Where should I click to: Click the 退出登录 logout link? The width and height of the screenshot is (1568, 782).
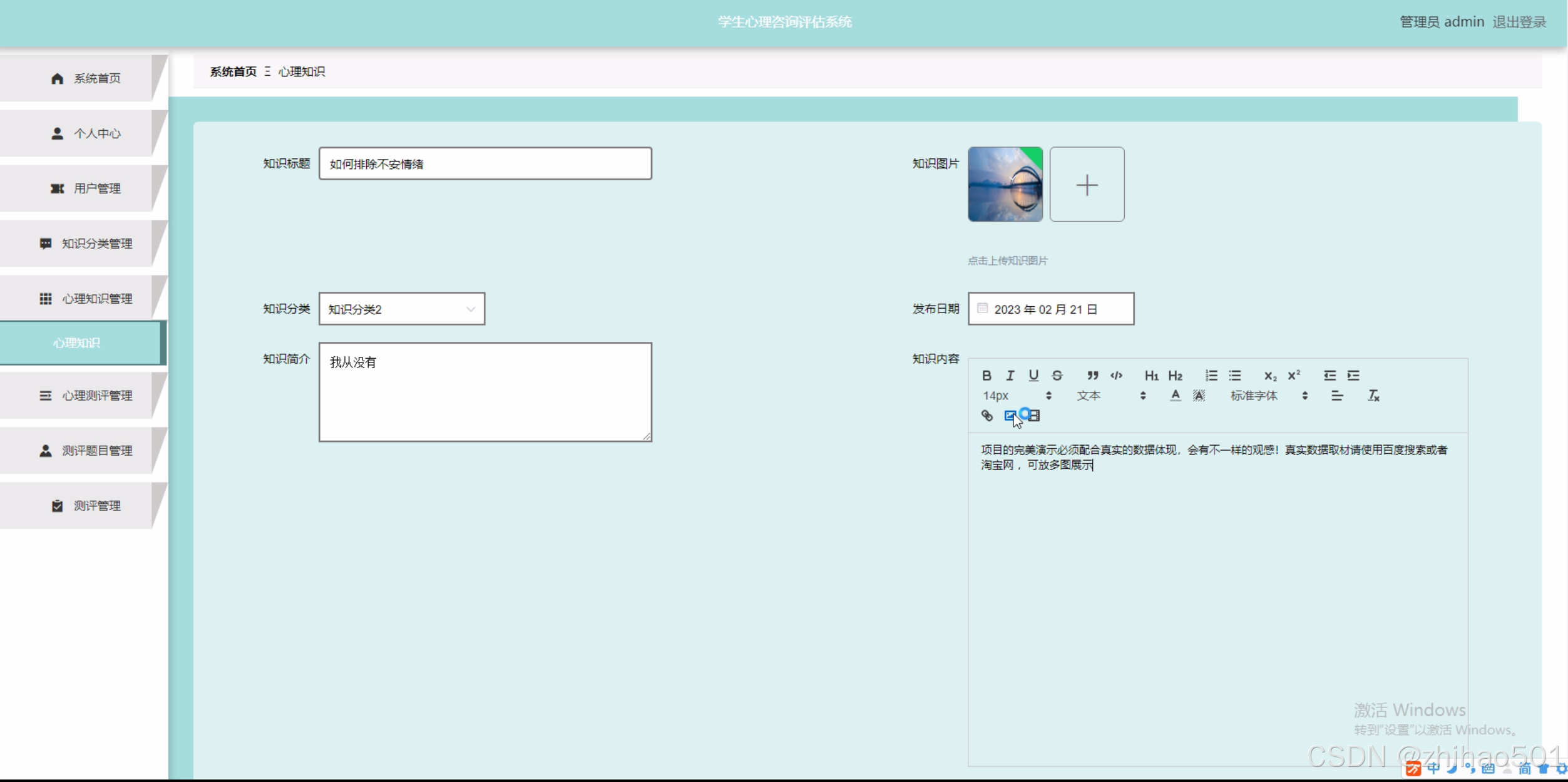click(1519, 22)
